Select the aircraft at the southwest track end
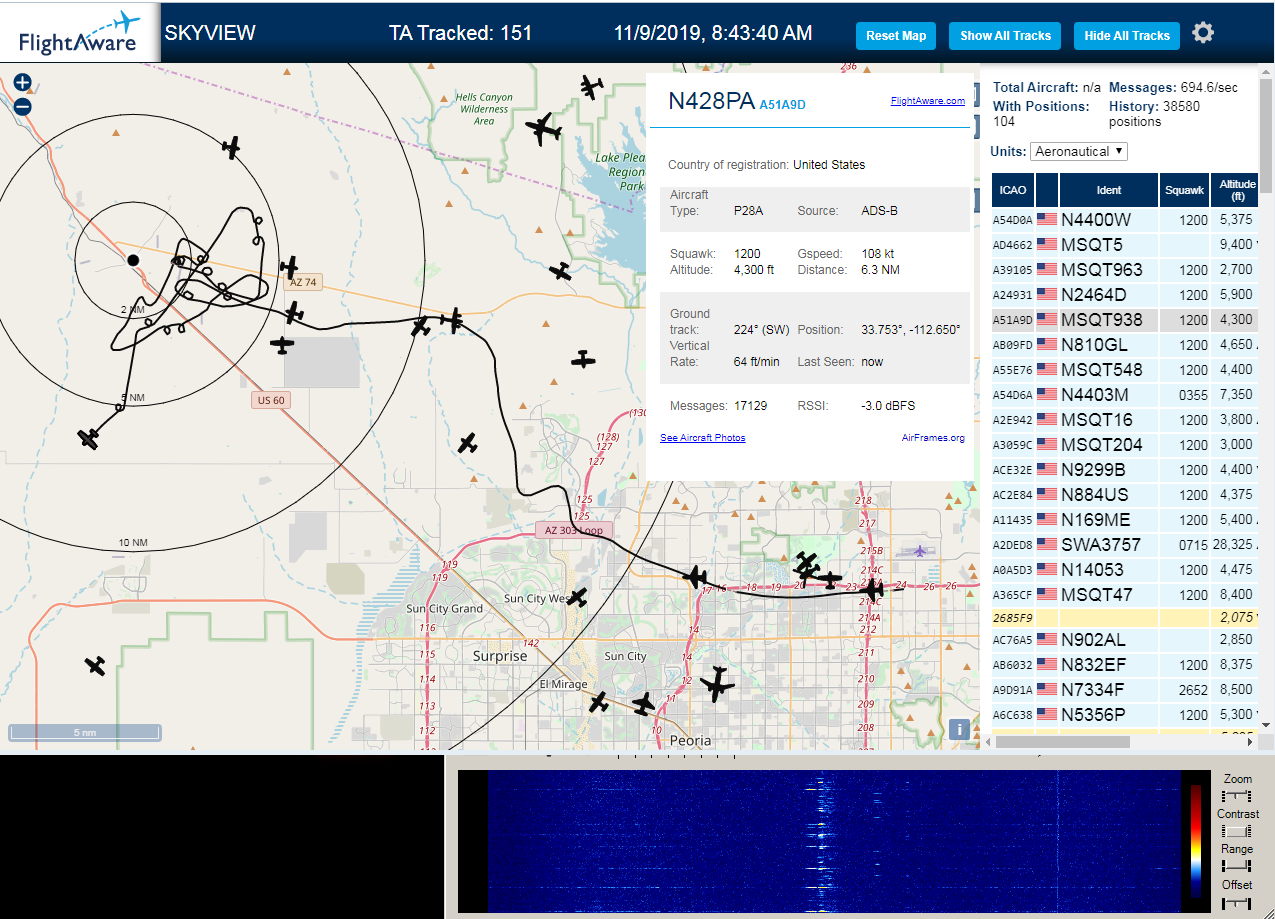The width and height of the screenshot is (1275, 919). [x=89, y=438]
